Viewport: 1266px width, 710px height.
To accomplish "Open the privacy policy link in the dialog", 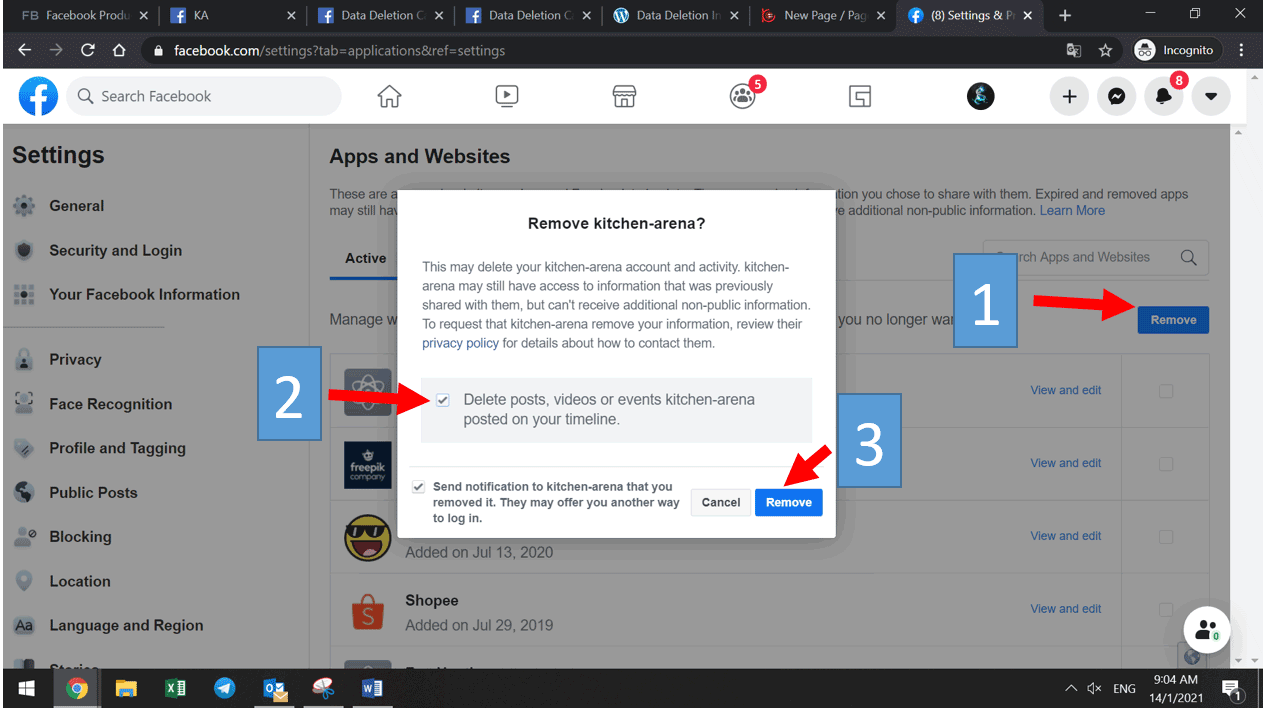I will point(460,343).
